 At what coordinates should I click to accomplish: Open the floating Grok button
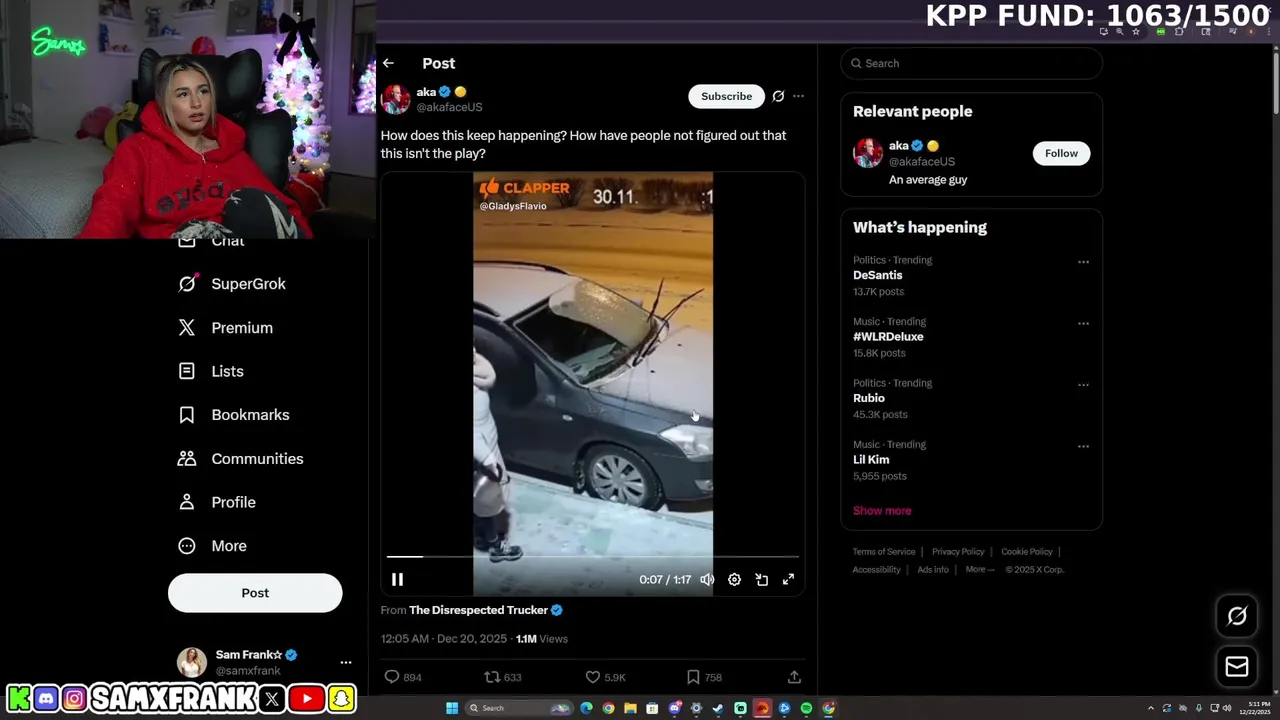tap(1237, 616)
